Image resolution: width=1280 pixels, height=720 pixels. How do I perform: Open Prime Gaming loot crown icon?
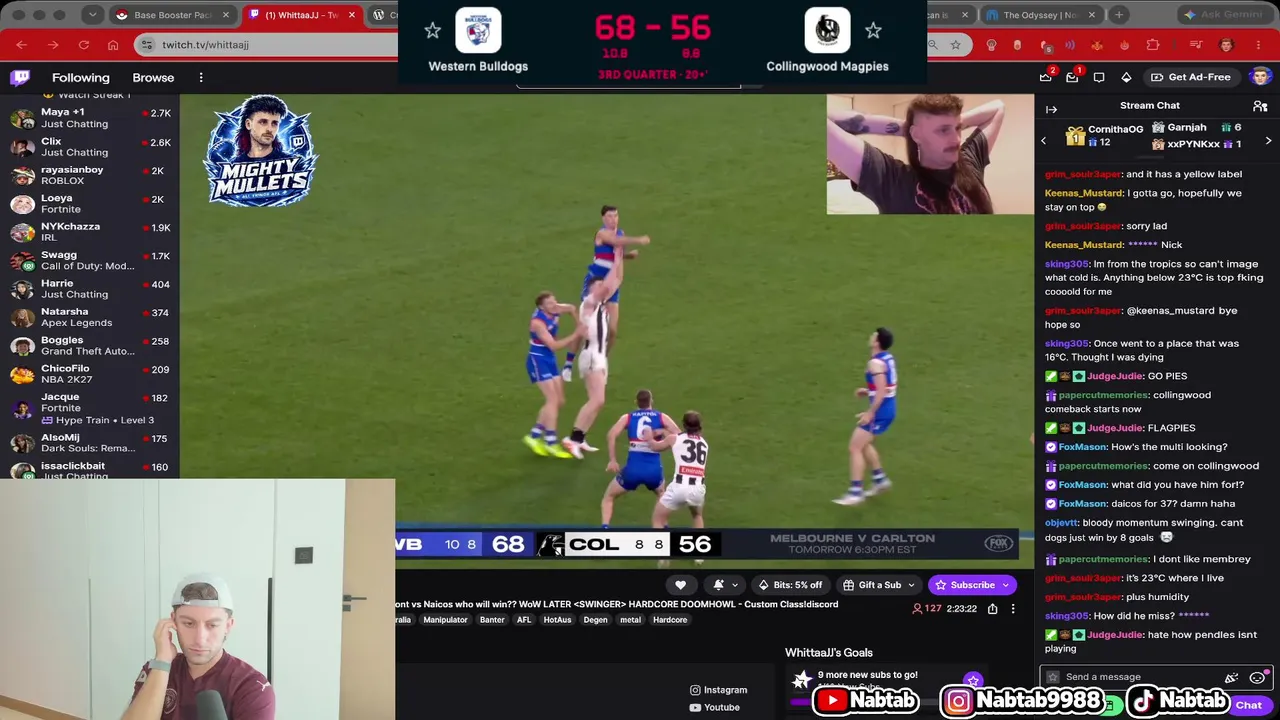tap(1046, 78)
